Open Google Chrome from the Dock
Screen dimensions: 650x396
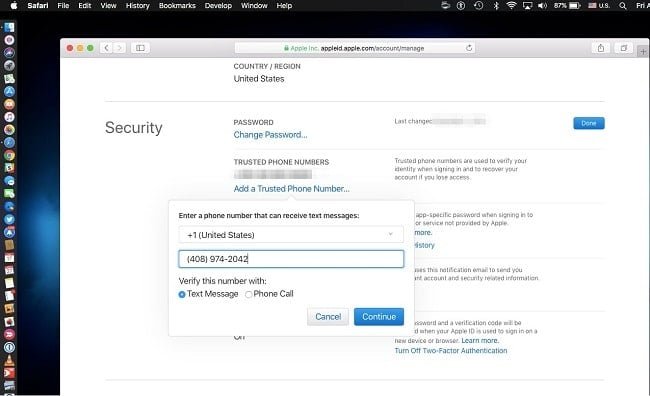click(9, 155)
